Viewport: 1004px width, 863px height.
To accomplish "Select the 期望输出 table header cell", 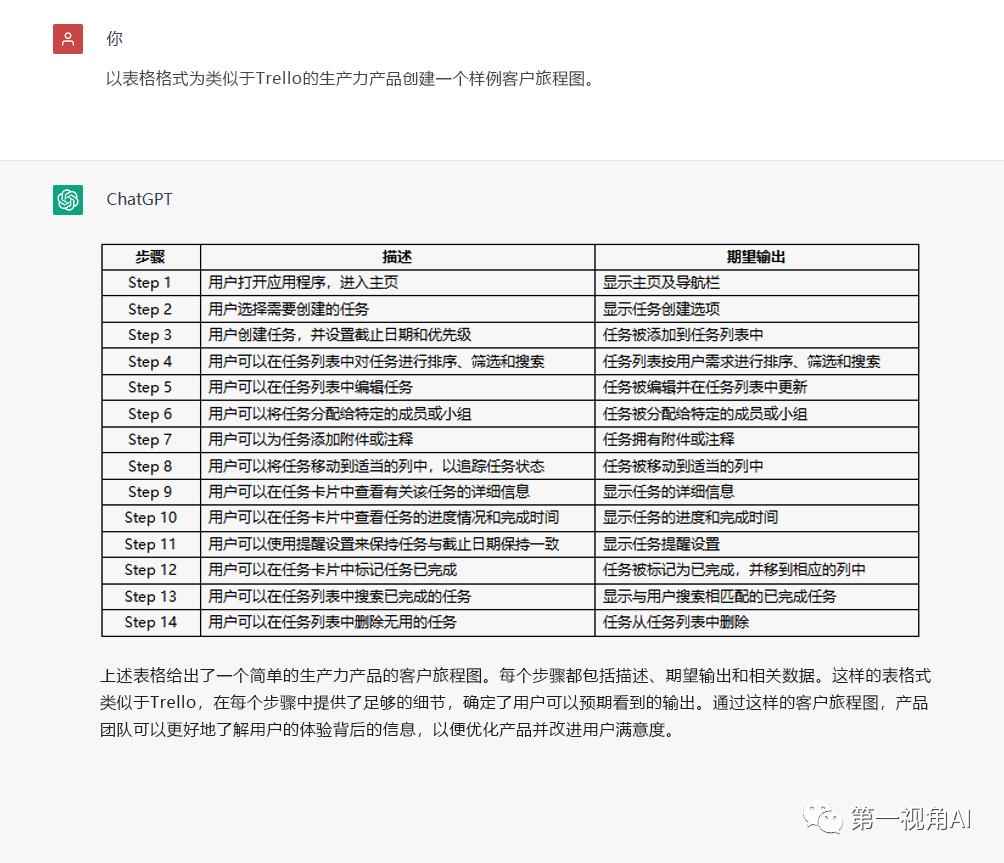I will pos(756,257).
